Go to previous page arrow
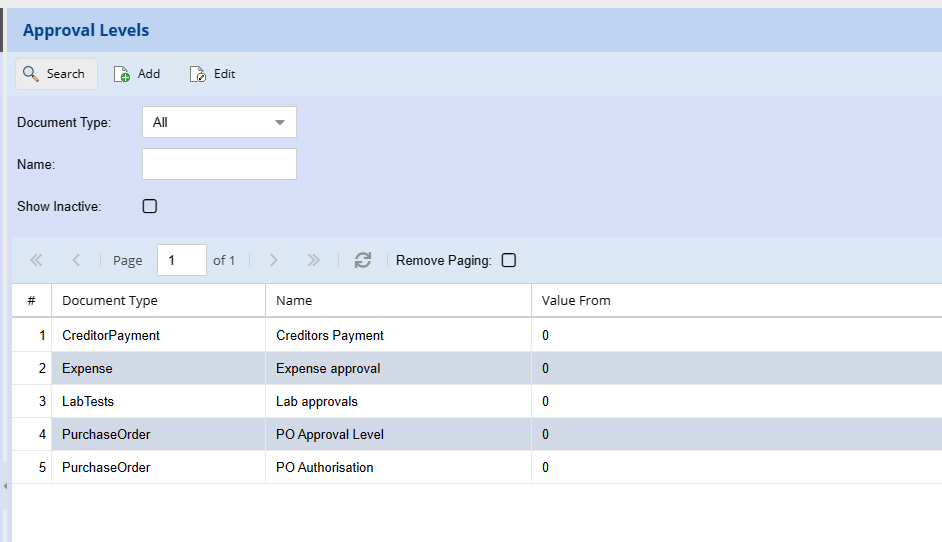Screen dimensions: 942x542 point(76,260)
